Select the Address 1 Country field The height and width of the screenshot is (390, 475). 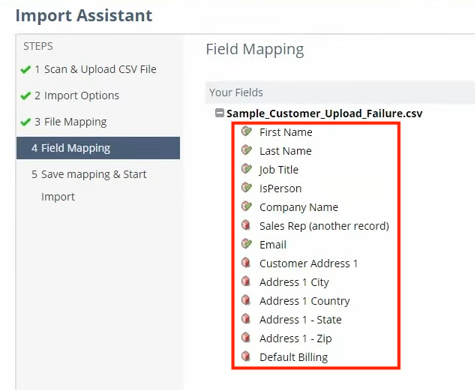[305, 301]
